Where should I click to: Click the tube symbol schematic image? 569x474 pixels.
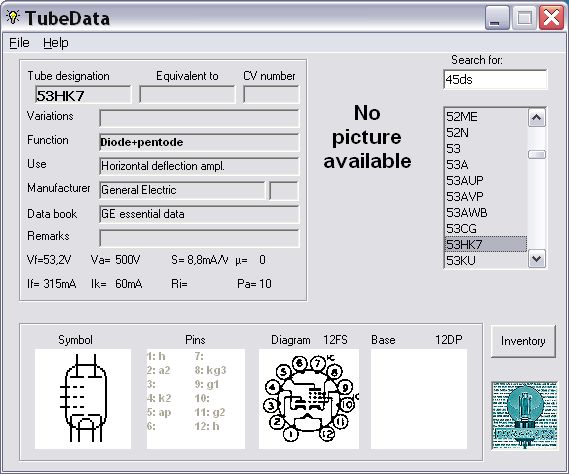coord(83,399)
